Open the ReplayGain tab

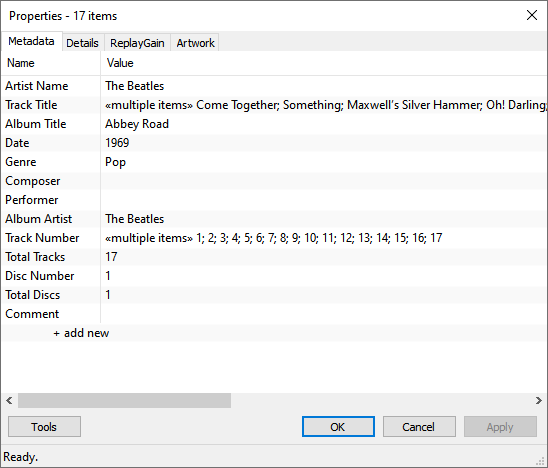click(x=137, y=43)
